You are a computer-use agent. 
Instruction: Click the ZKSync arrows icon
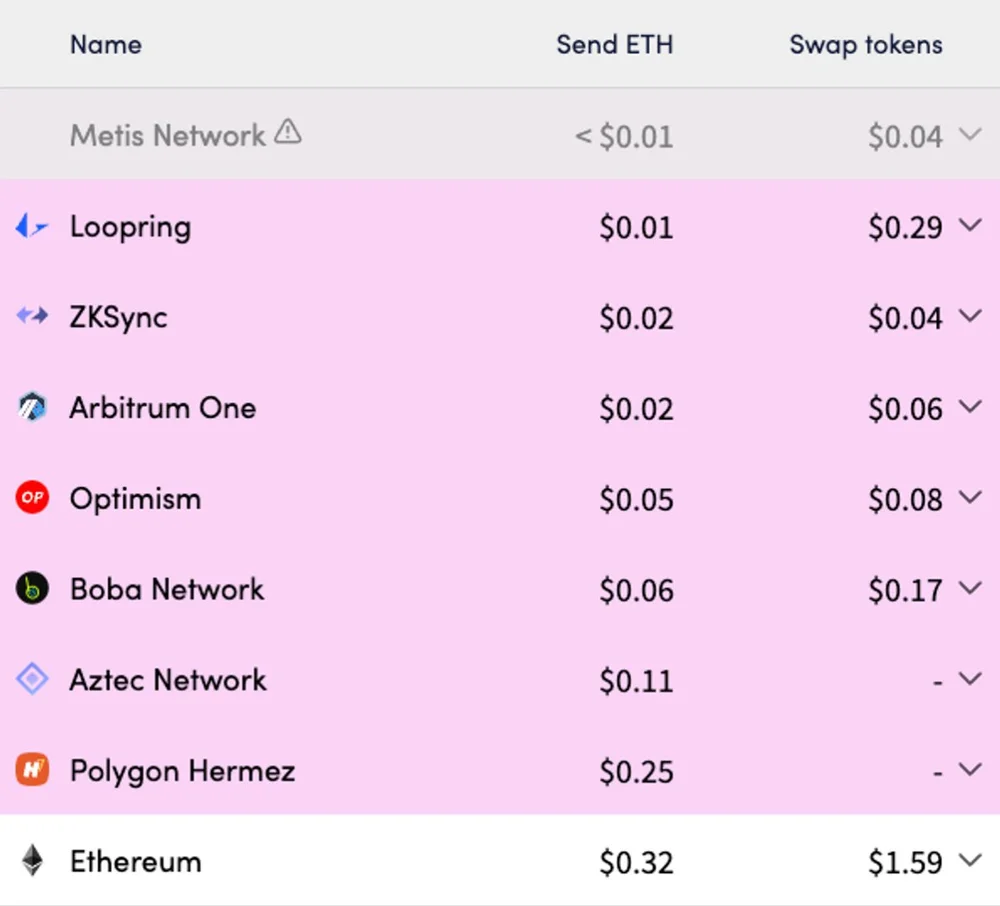(32, 316)
